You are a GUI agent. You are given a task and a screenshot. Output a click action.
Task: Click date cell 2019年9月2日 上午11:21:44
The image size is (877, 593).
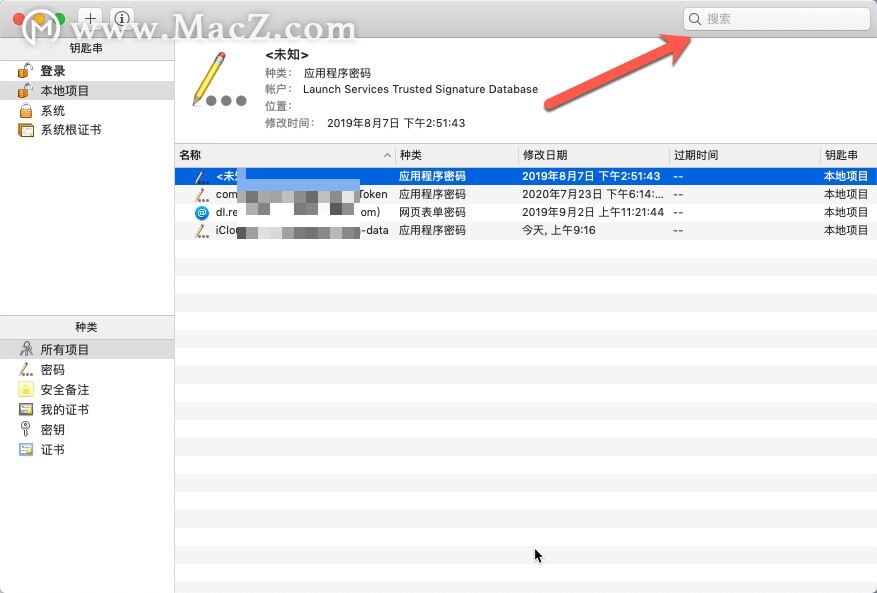pyautogui.click(x=593, y=212)
